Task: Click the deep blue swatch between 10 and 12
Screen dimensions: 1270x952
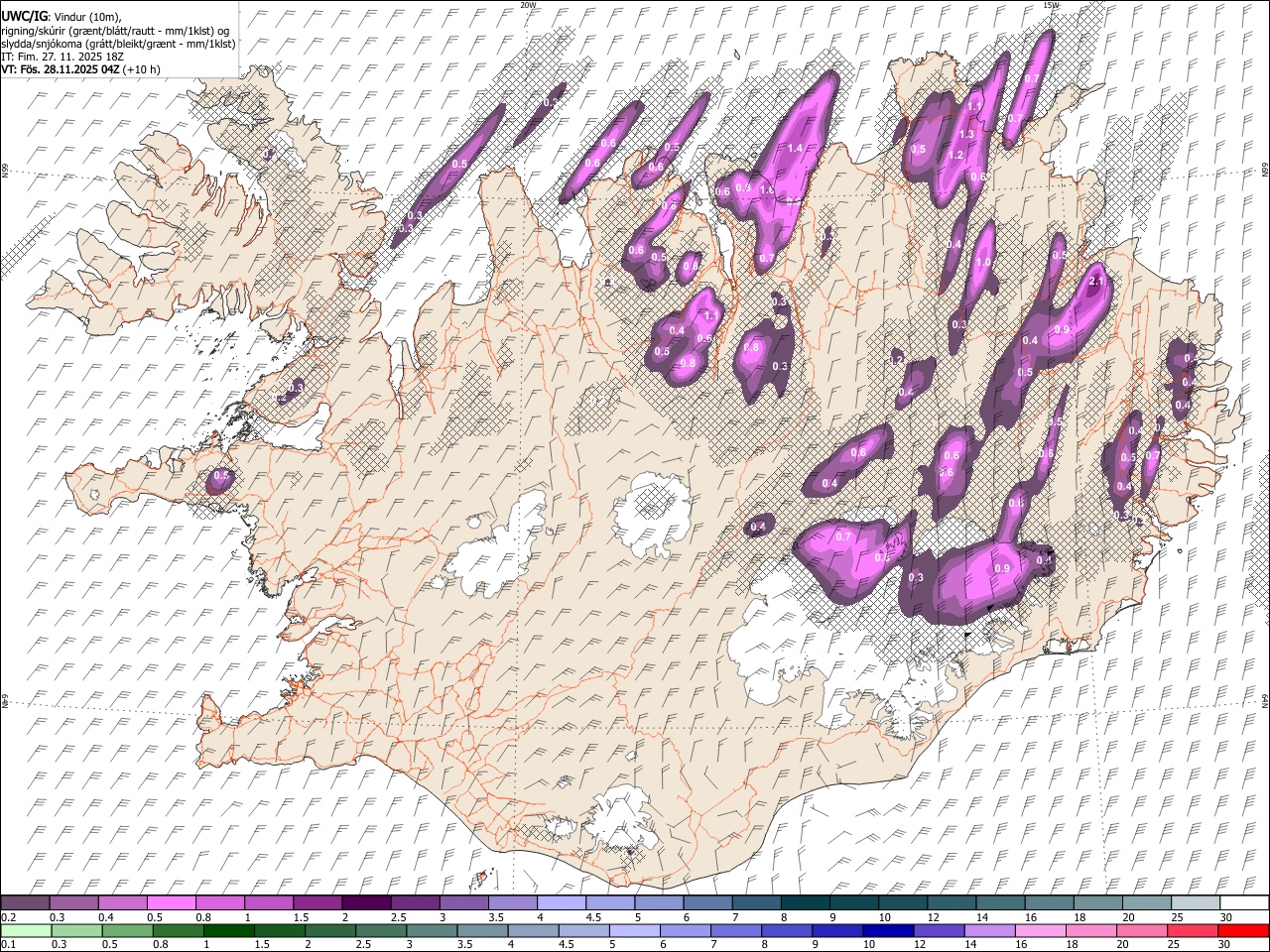Action: tap(887, 930)
